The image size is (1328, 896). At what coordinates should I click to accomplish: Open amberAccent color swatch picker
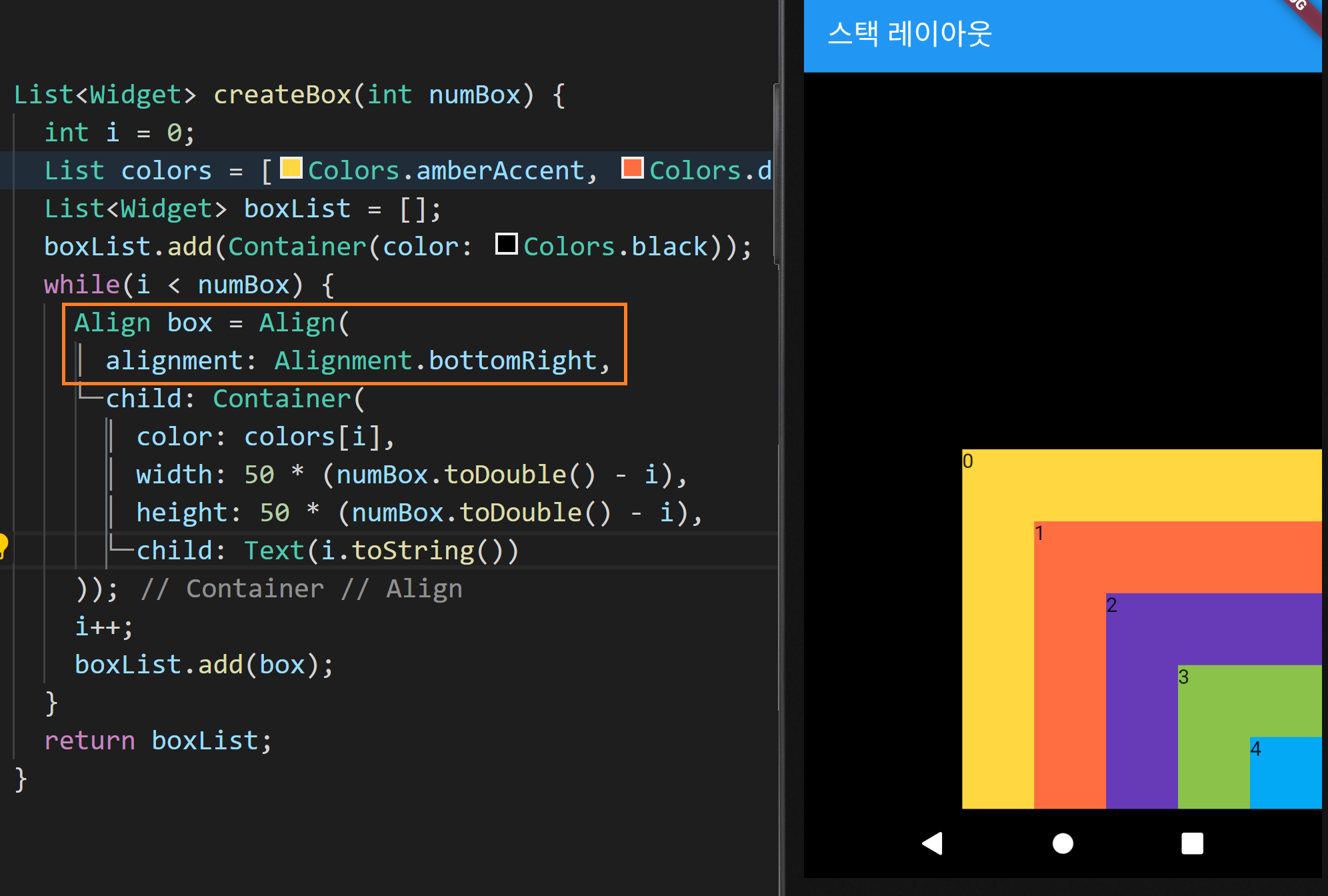click(291, 168)
